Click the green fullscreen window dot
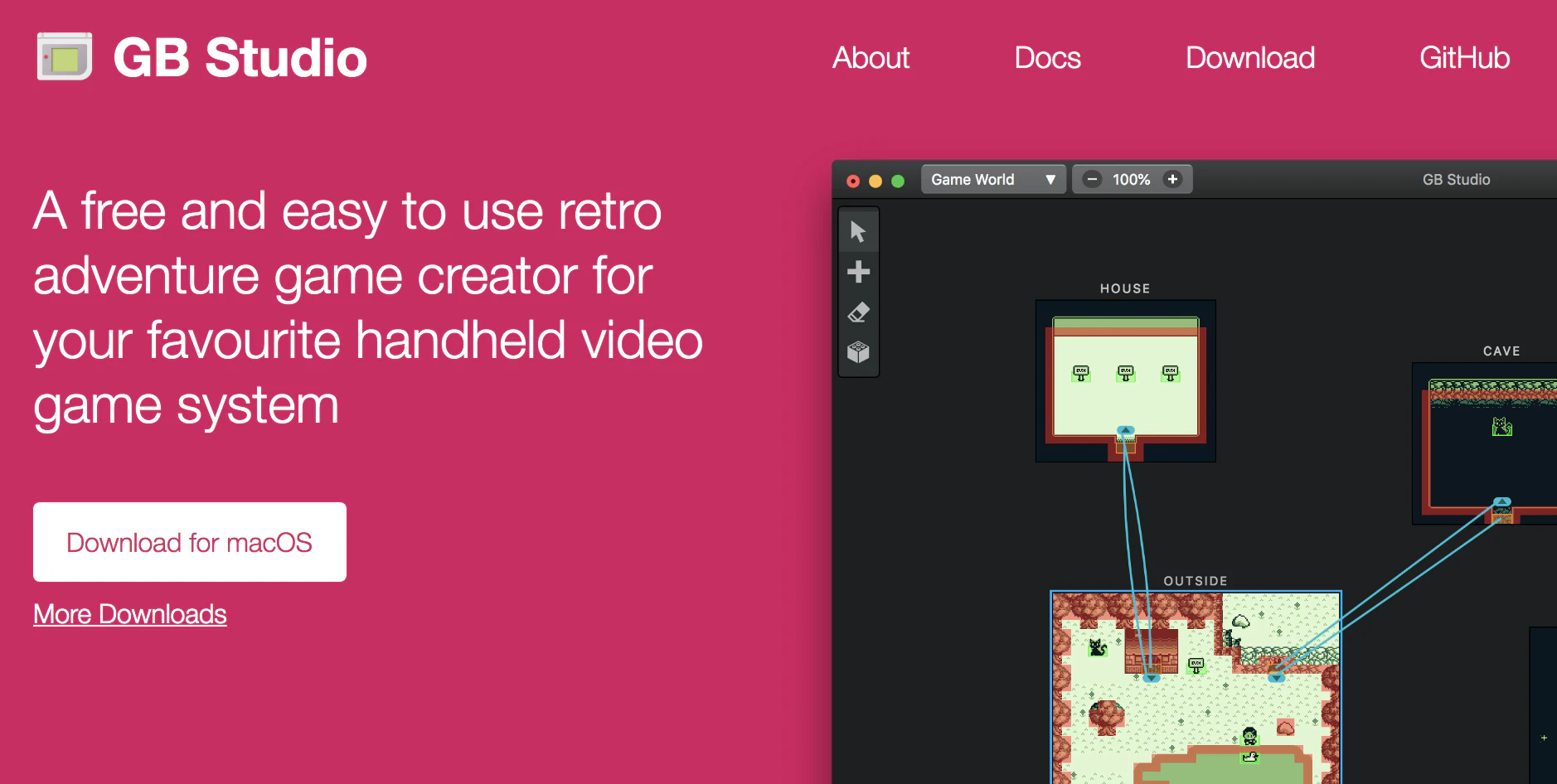1557x784 pixels. tap(898, 181)
